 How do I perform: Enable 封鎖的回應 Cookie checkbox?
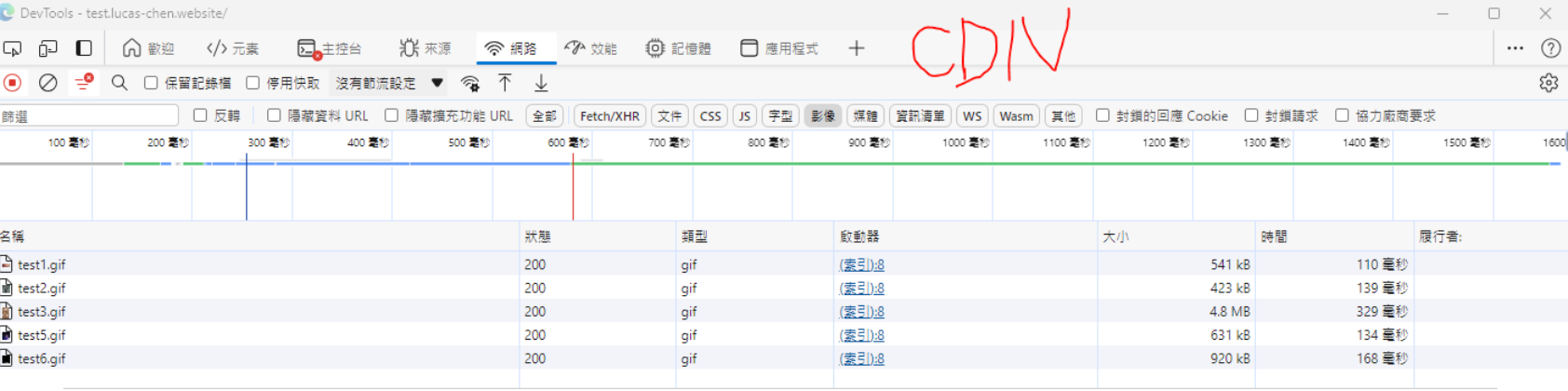click(1102, 115)
